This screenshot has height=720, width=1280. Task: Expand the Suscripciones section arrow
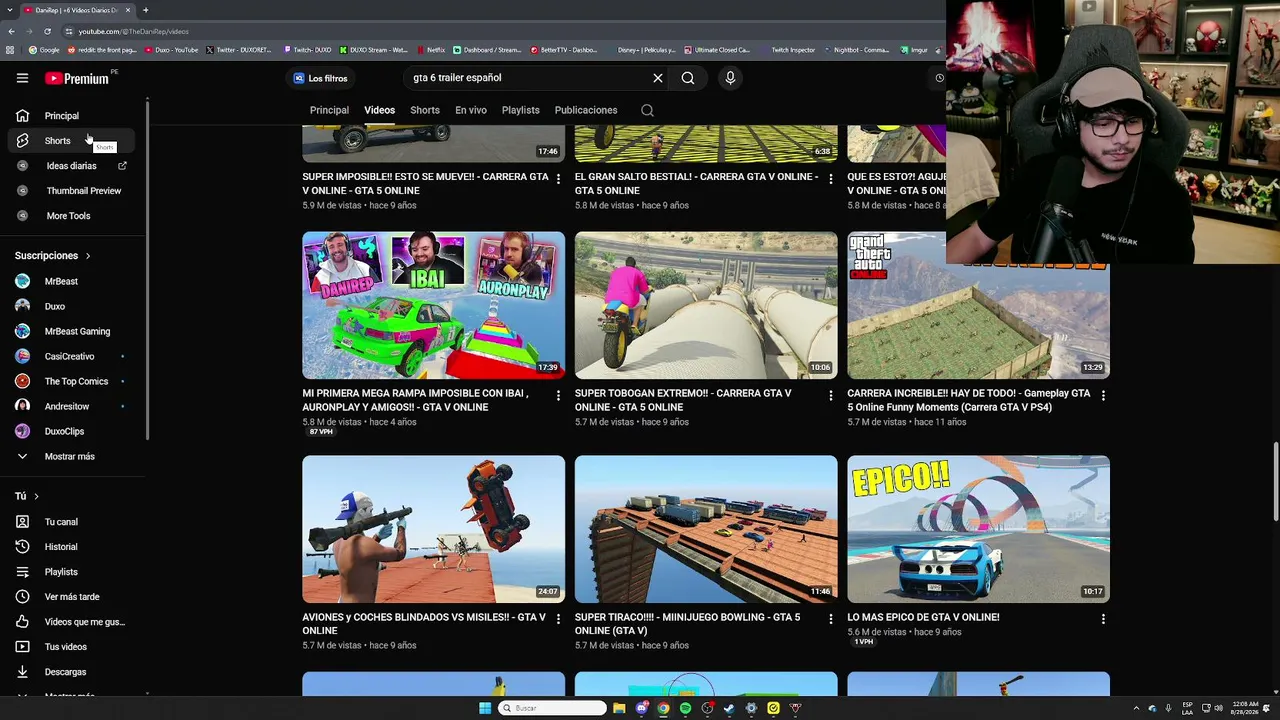coord(88,256)
